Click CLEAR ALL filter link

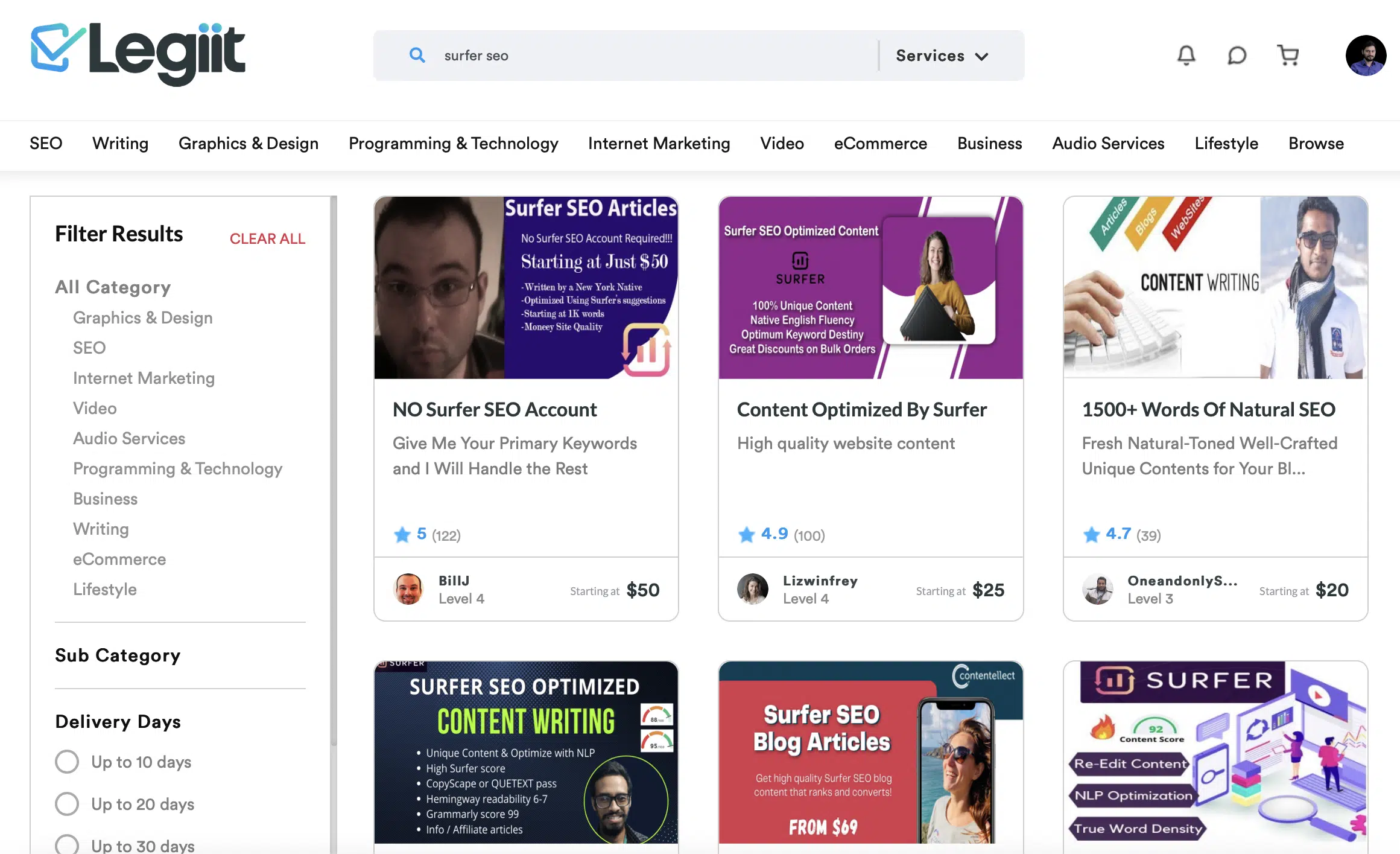(x=267, y=238)
